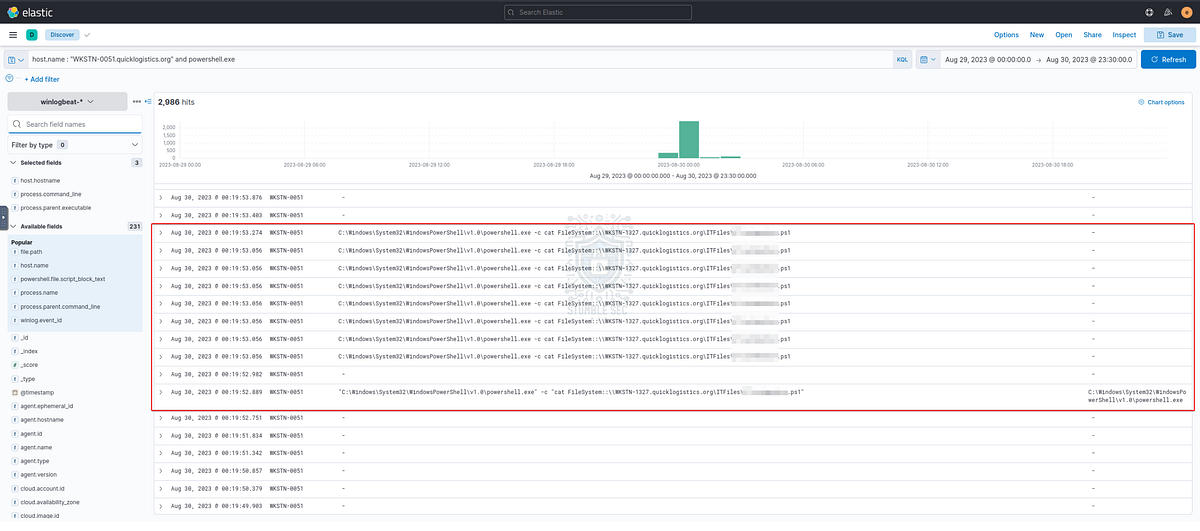Click the Refresh button
The width and height of the screenshot is (1200, 531).
[x=1168, y=60]
